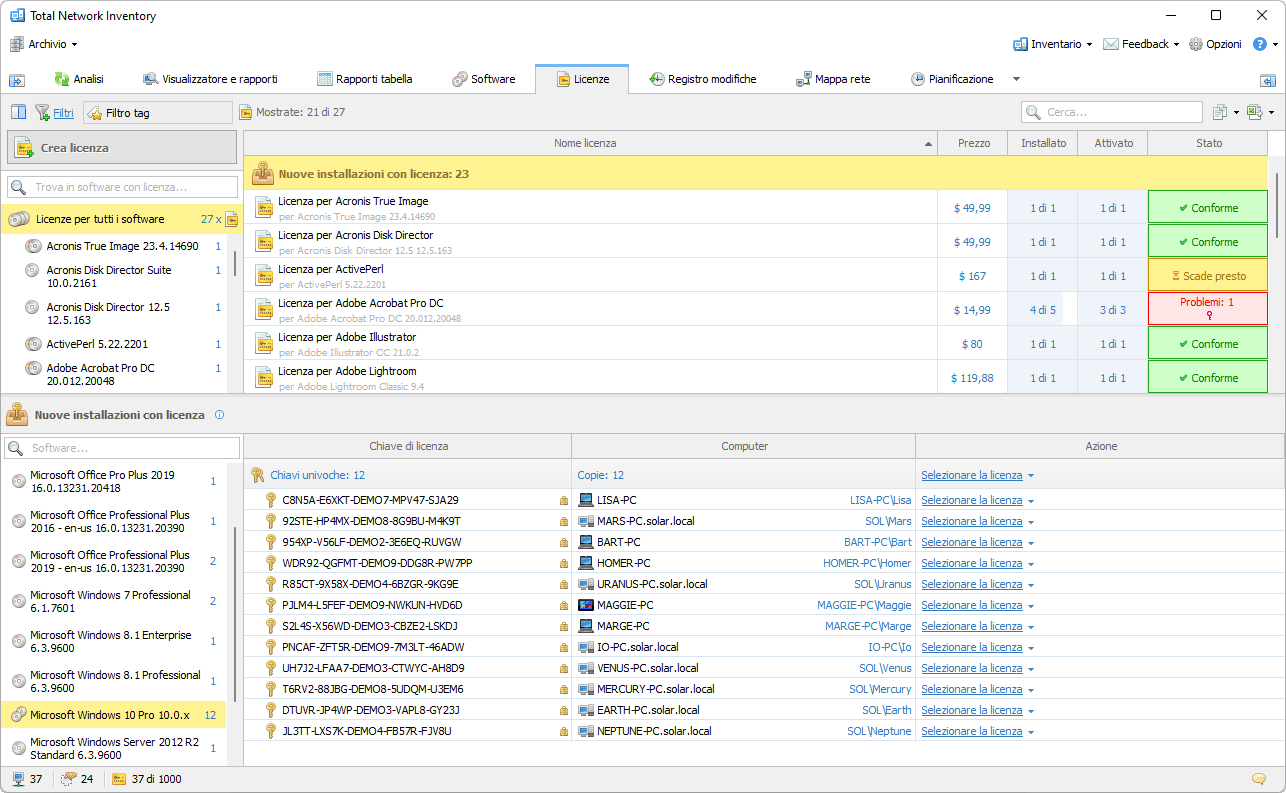Click the chat bubble icon in status bar
The width and height of the screenshot is (1286, 793).
(x=1258, y=779)
